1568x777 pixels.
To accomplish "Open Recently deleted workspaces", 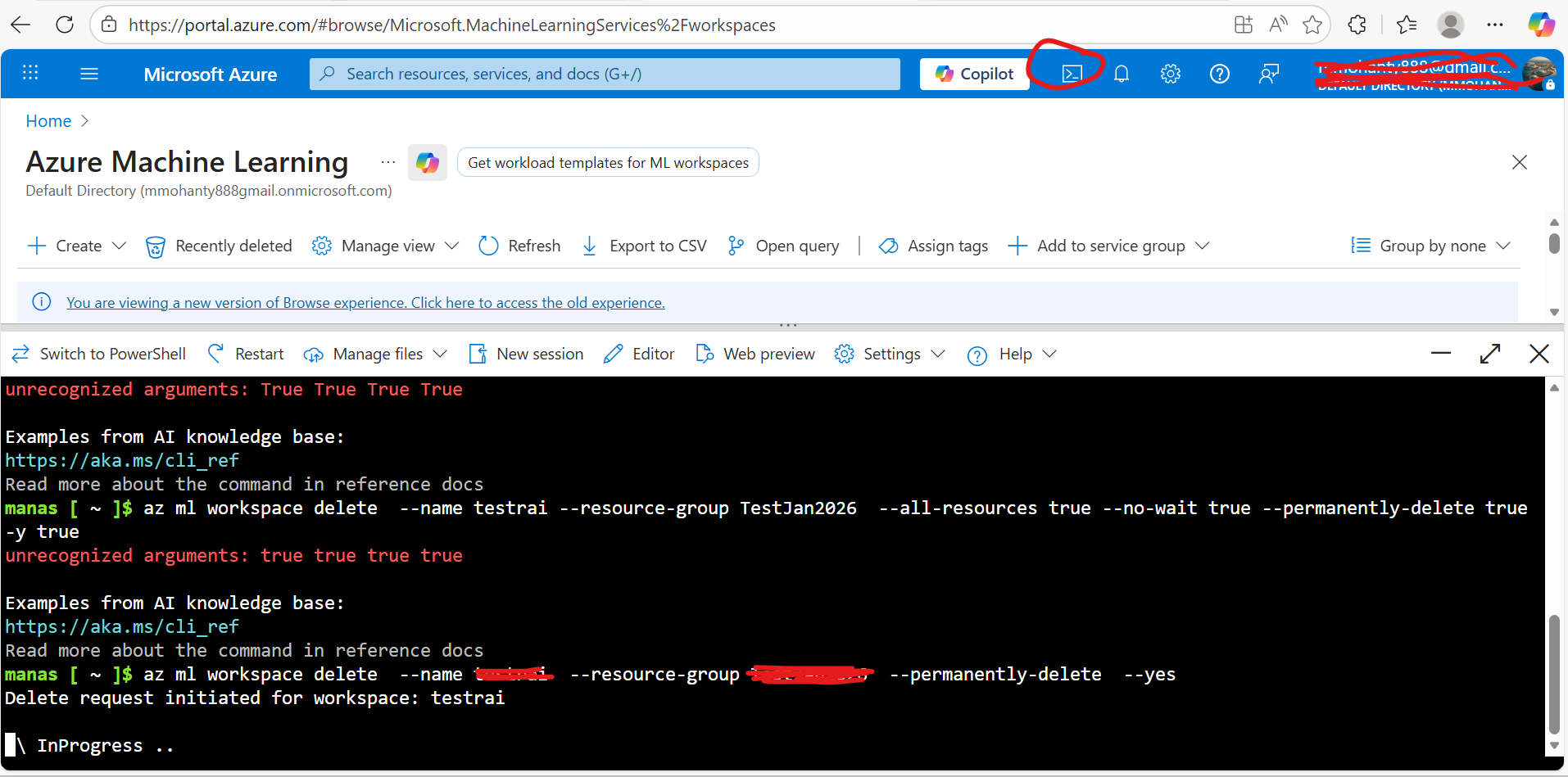I will 219,246.
